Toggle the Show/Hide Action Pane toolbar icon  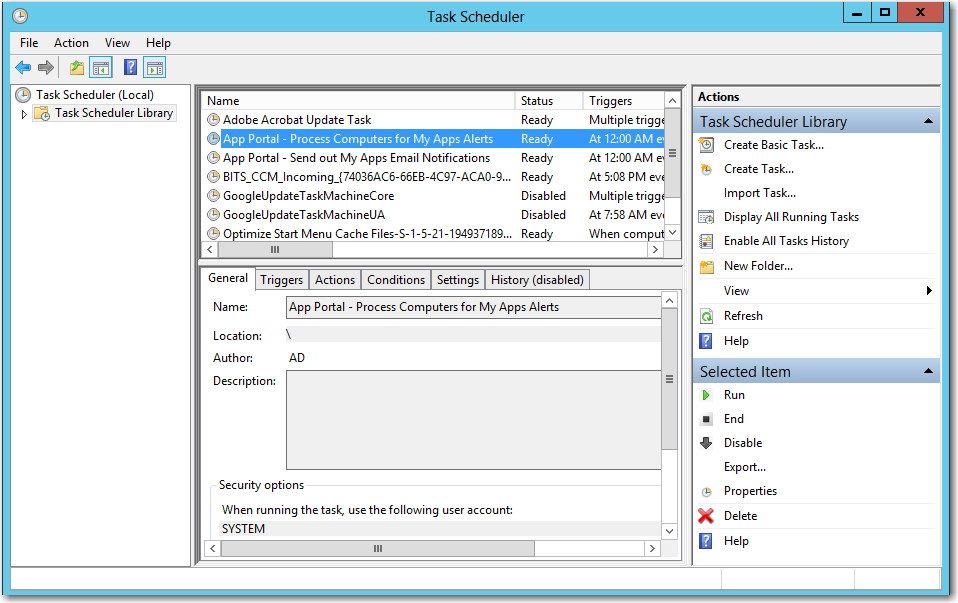[155, 67]
